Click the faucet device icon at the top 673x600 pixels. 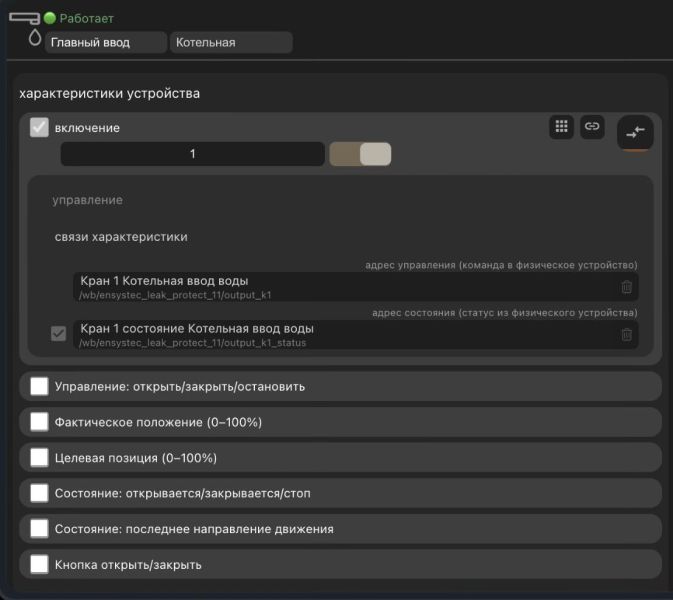pos(24,18)
